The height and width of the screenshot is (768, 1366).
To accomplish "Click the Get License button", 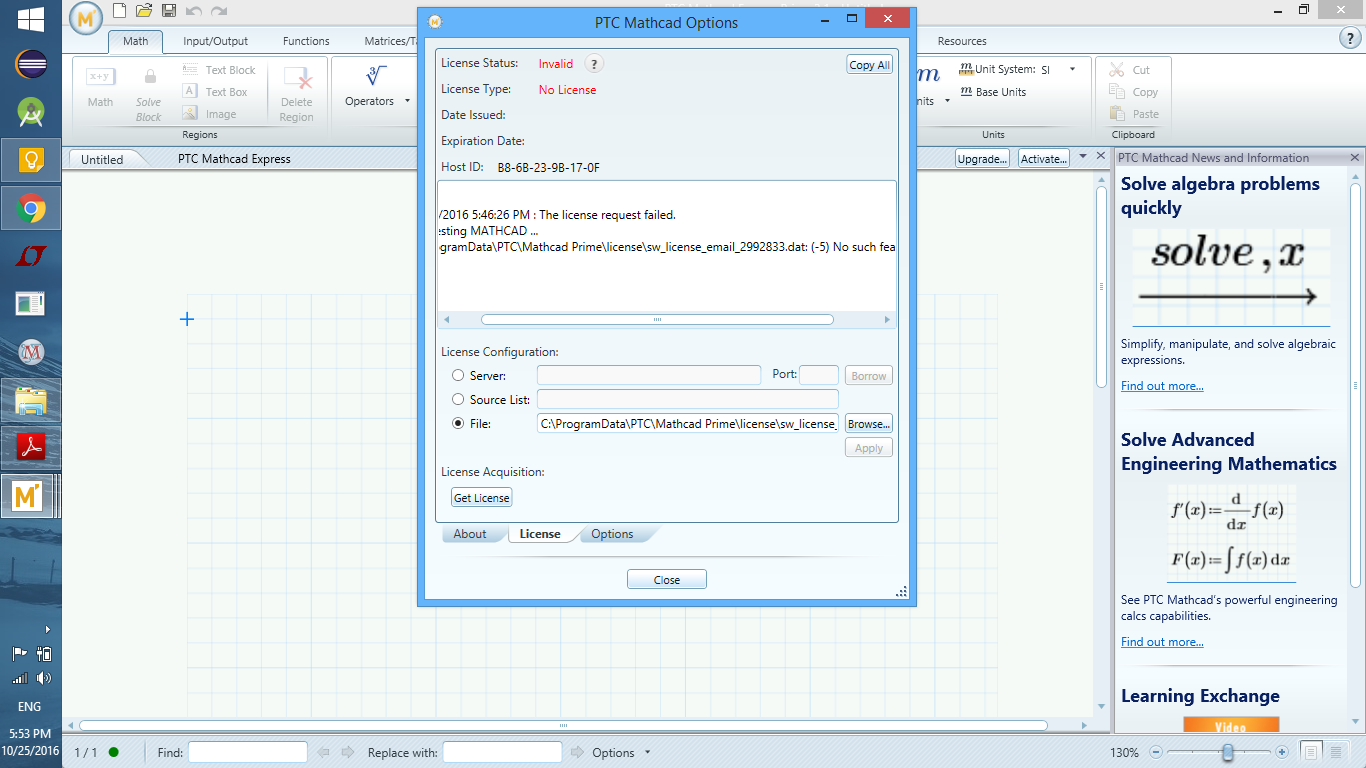I will coord(482,498).
